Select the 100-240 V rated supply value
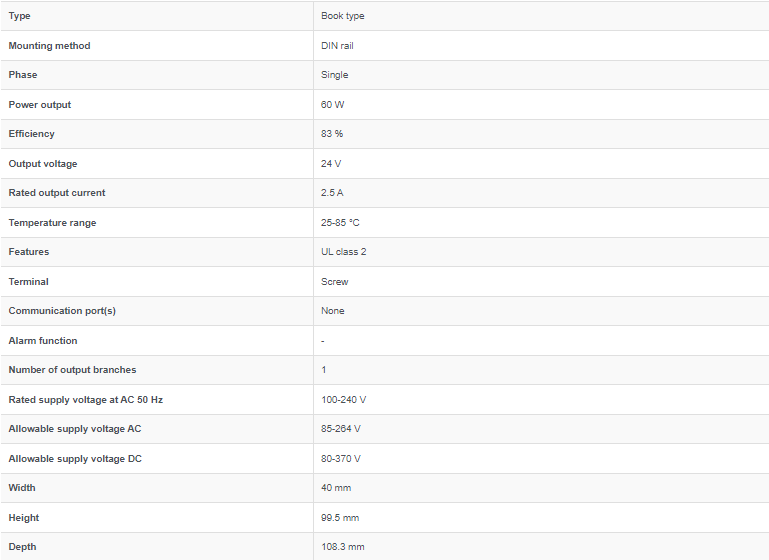 343,400
